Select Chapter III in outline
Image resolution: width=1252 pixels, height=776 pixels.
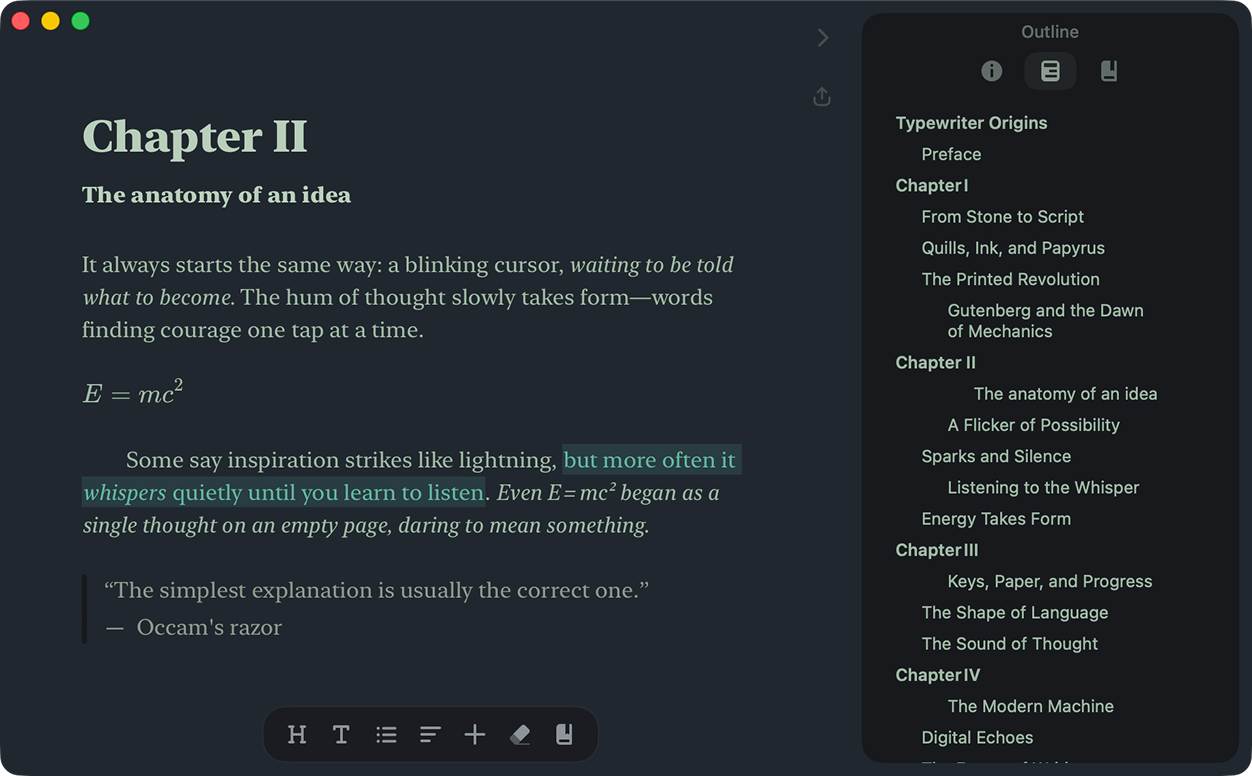click(937, 550)
